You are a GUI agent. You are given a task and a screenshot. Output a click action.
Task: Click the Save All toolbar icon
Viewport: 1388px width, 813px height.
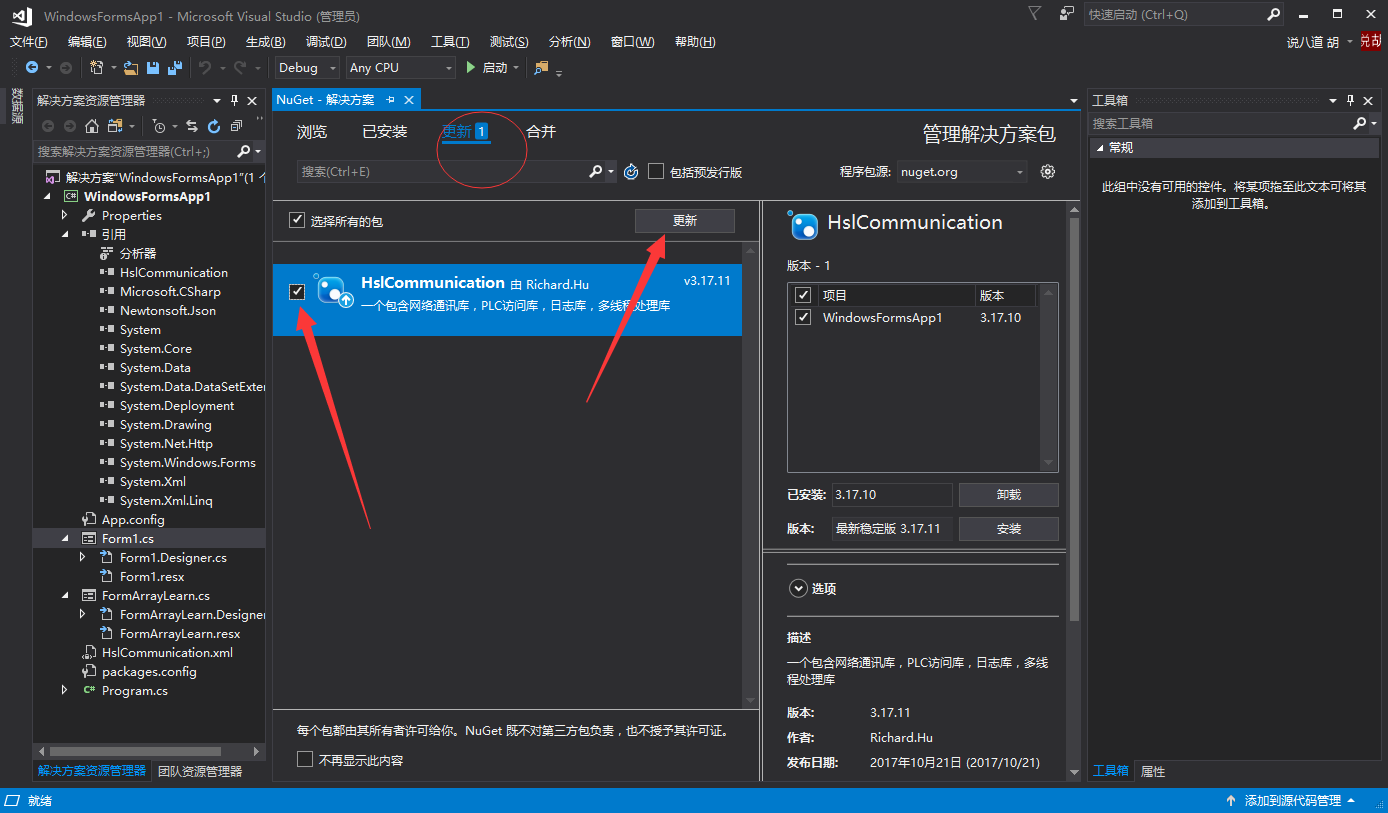(175, 68)
